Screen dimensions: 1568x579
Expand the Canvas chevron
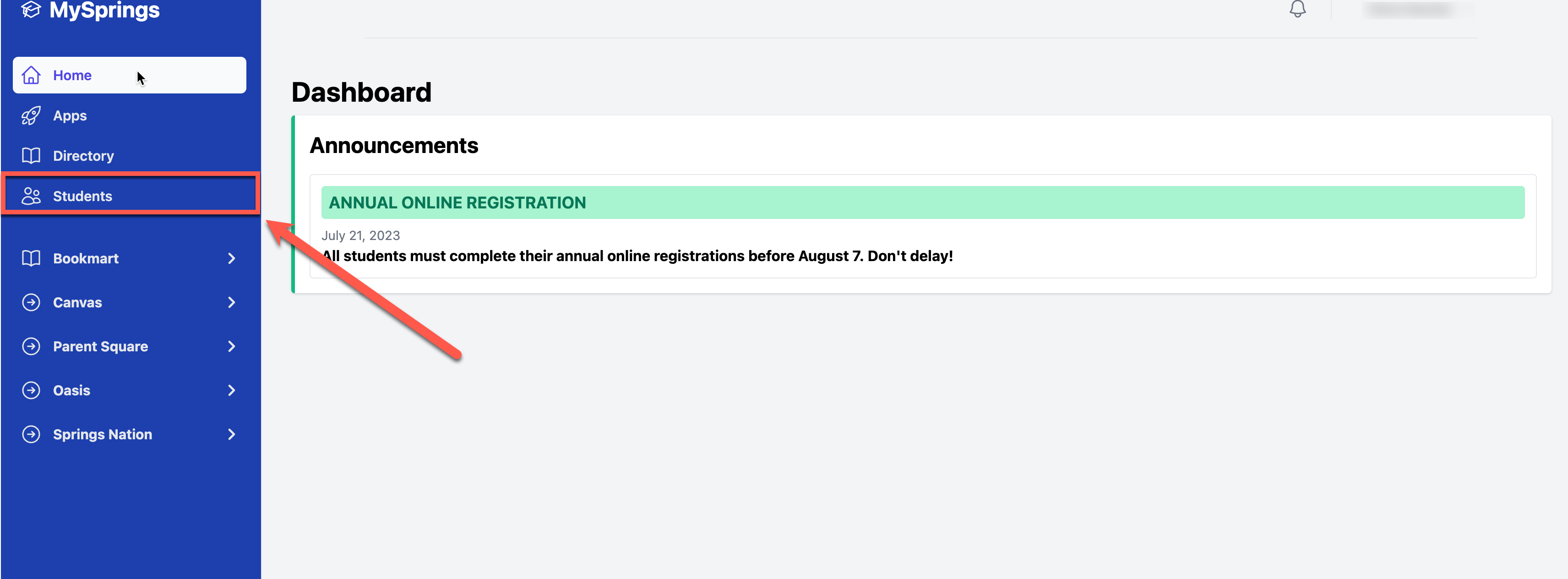pyautogui.click(x=231, y=303)
